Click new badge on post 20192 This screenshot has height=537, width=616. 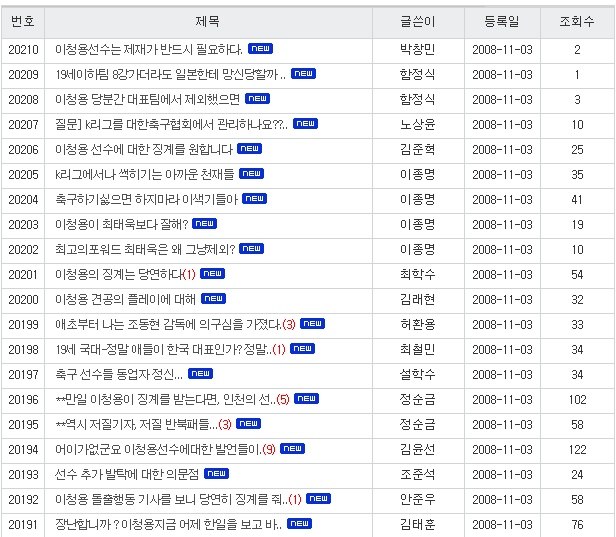[x=319, y=499]
